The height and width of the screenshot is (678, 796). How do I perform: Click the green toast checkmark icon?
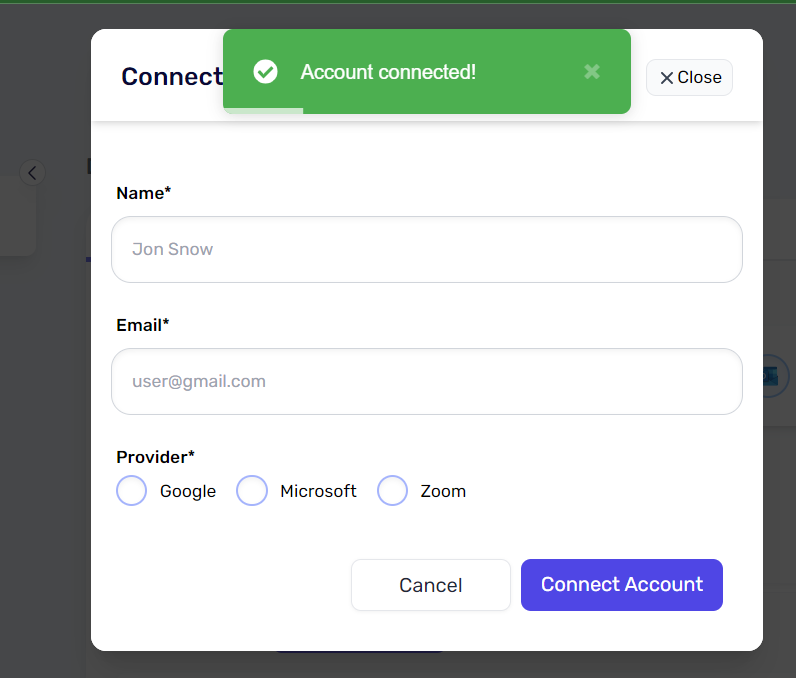pyautogui.click(x=265, y=72)
